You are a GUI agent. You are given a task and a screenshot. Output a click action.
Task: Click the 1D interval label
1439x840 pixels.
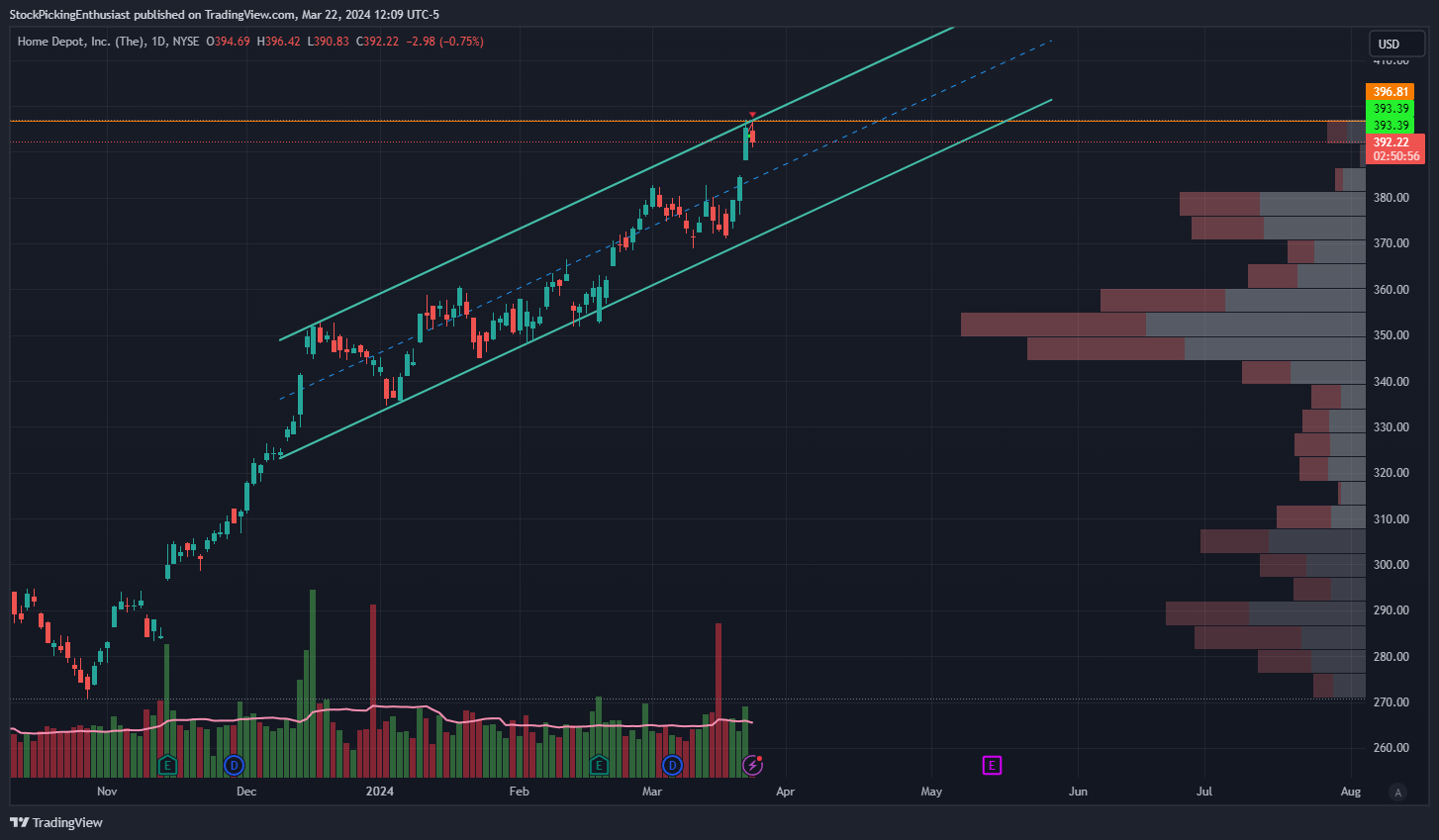[x=159, y=42]
